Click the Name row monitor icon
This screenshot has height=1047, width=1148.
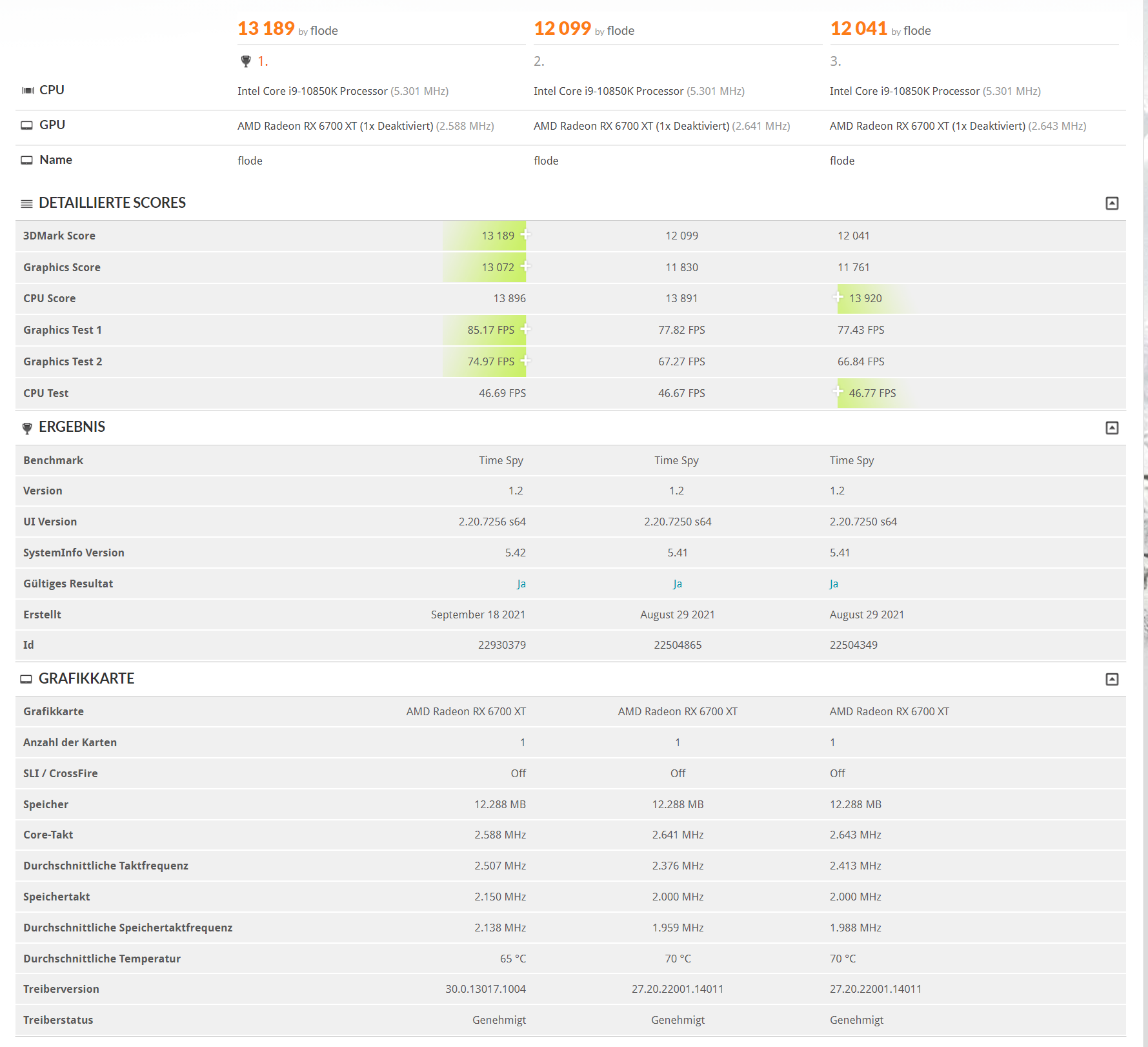click(x=26, y=160)
